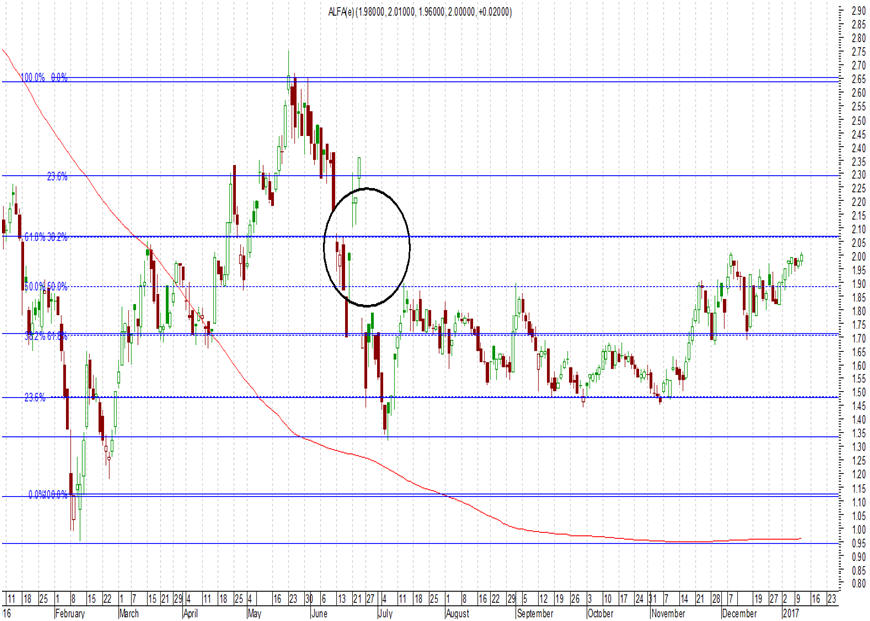Click the April month label

tap(191, 613)
